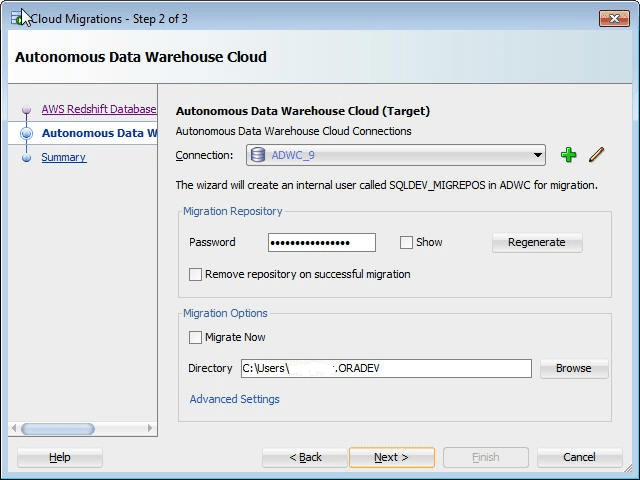This screenshot has width=640, height=480.
Task: Click the Migration Repository group label
Action: 233,211
